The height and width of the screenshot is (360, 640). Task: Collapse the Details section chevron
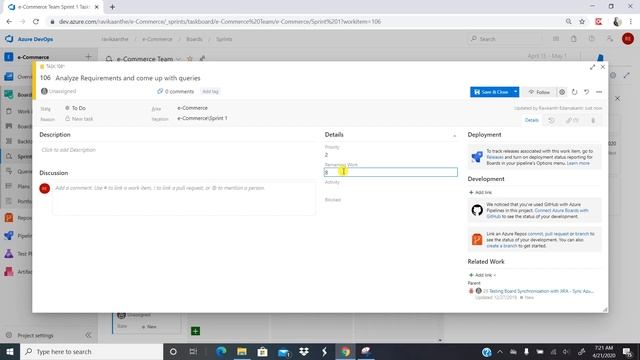pyautogui.click(x=454, y=135)
